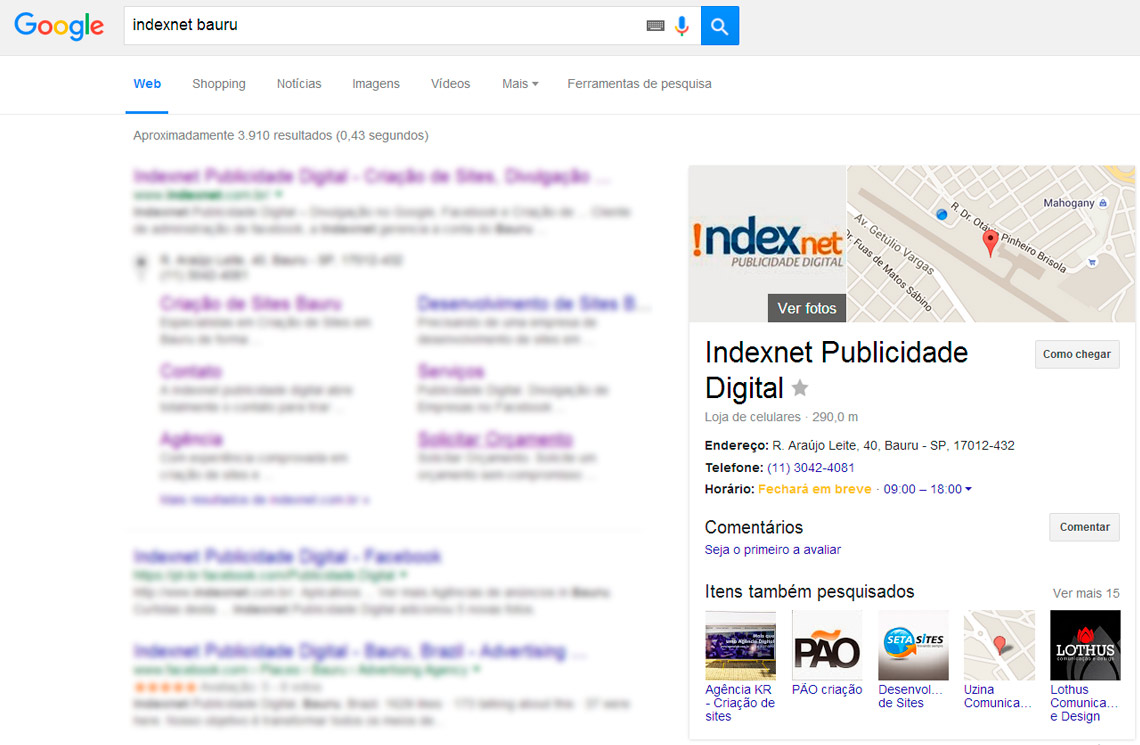Click the red map pin marker
Image resolution: width=1140 pixels, height=745 pixels.
point(991,242)
